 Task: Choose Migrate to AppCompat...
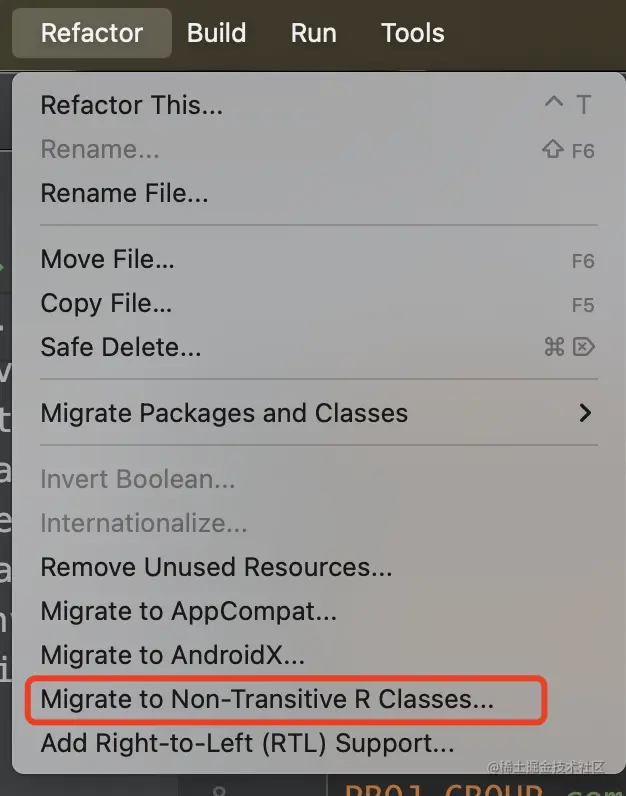tap(319, 611)
